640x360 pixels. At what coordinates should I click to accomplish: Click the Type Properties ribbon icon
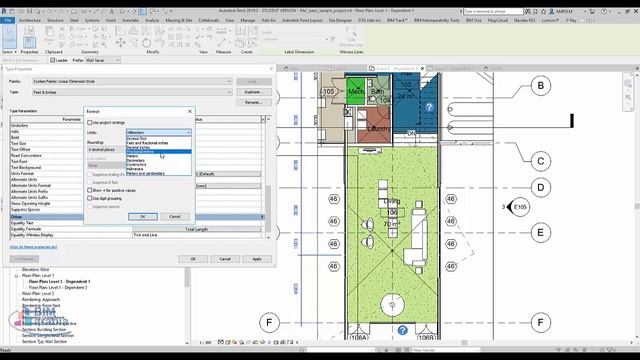29,30
